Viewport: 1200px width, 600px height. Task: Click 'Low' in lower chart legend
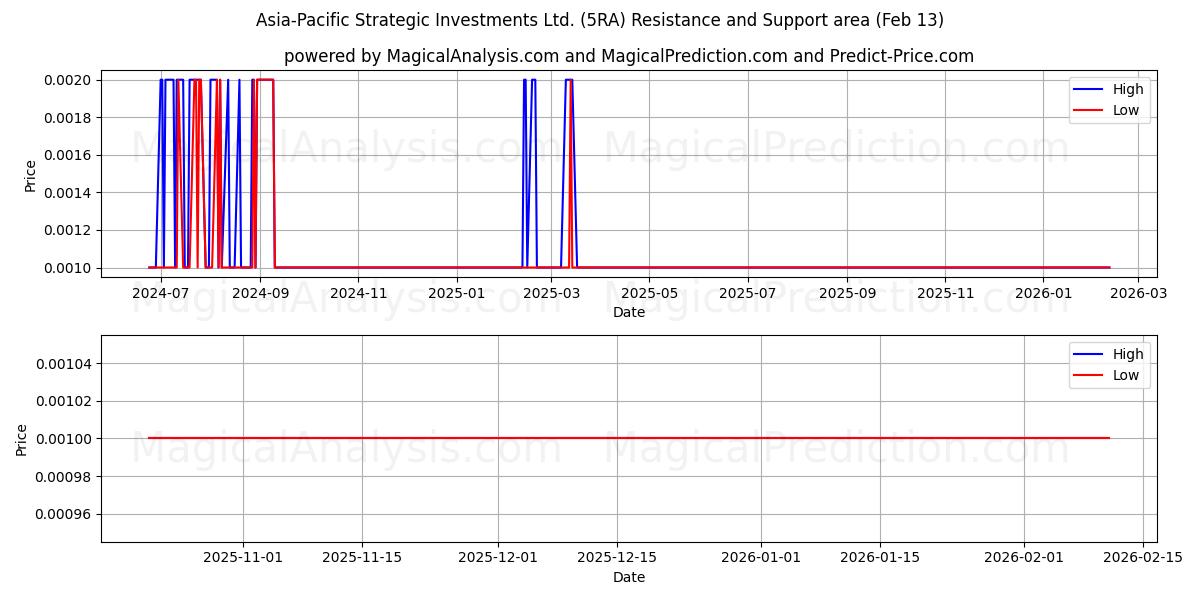1126,375
